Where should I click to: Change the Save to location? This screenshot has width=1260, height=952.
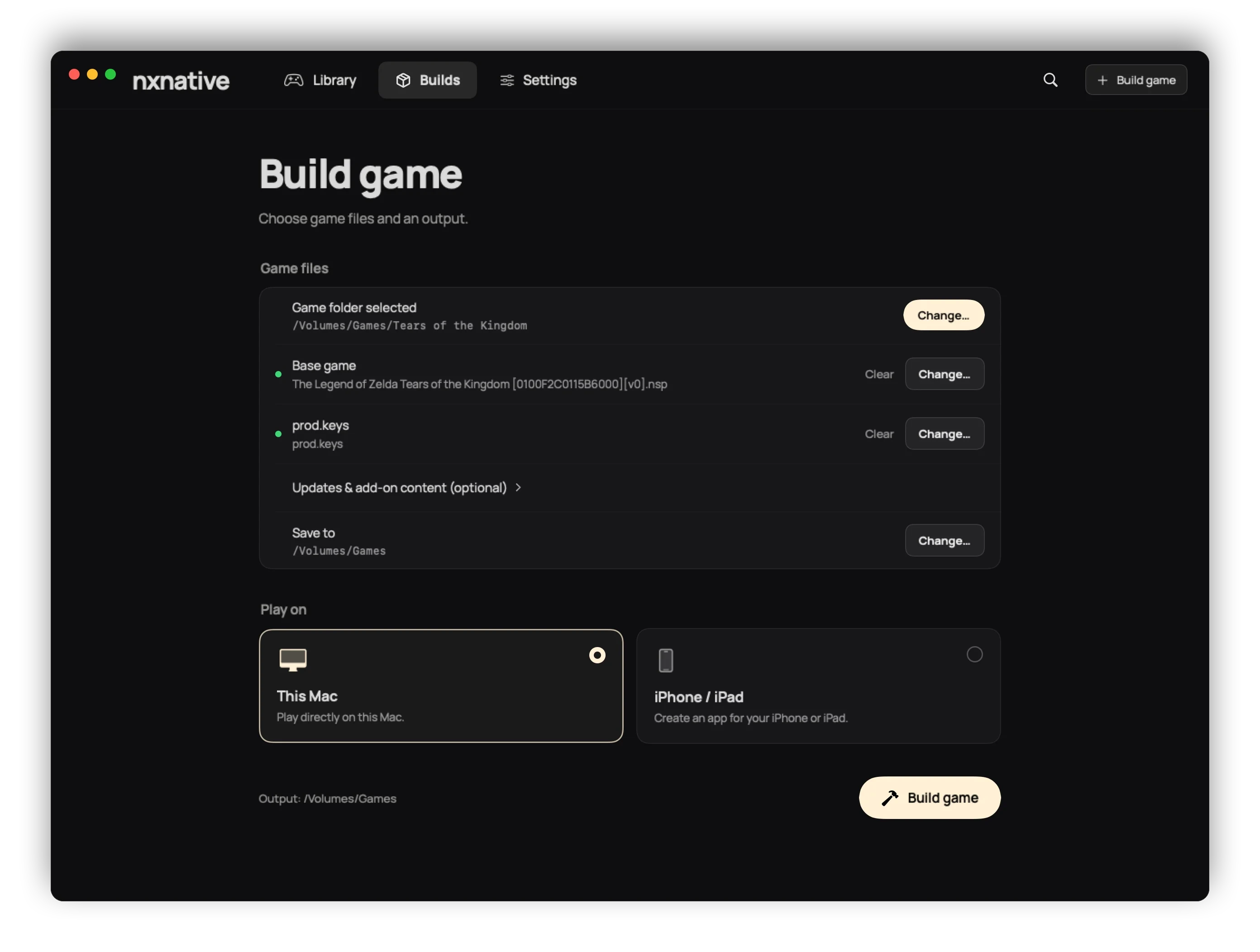(944, 540)
